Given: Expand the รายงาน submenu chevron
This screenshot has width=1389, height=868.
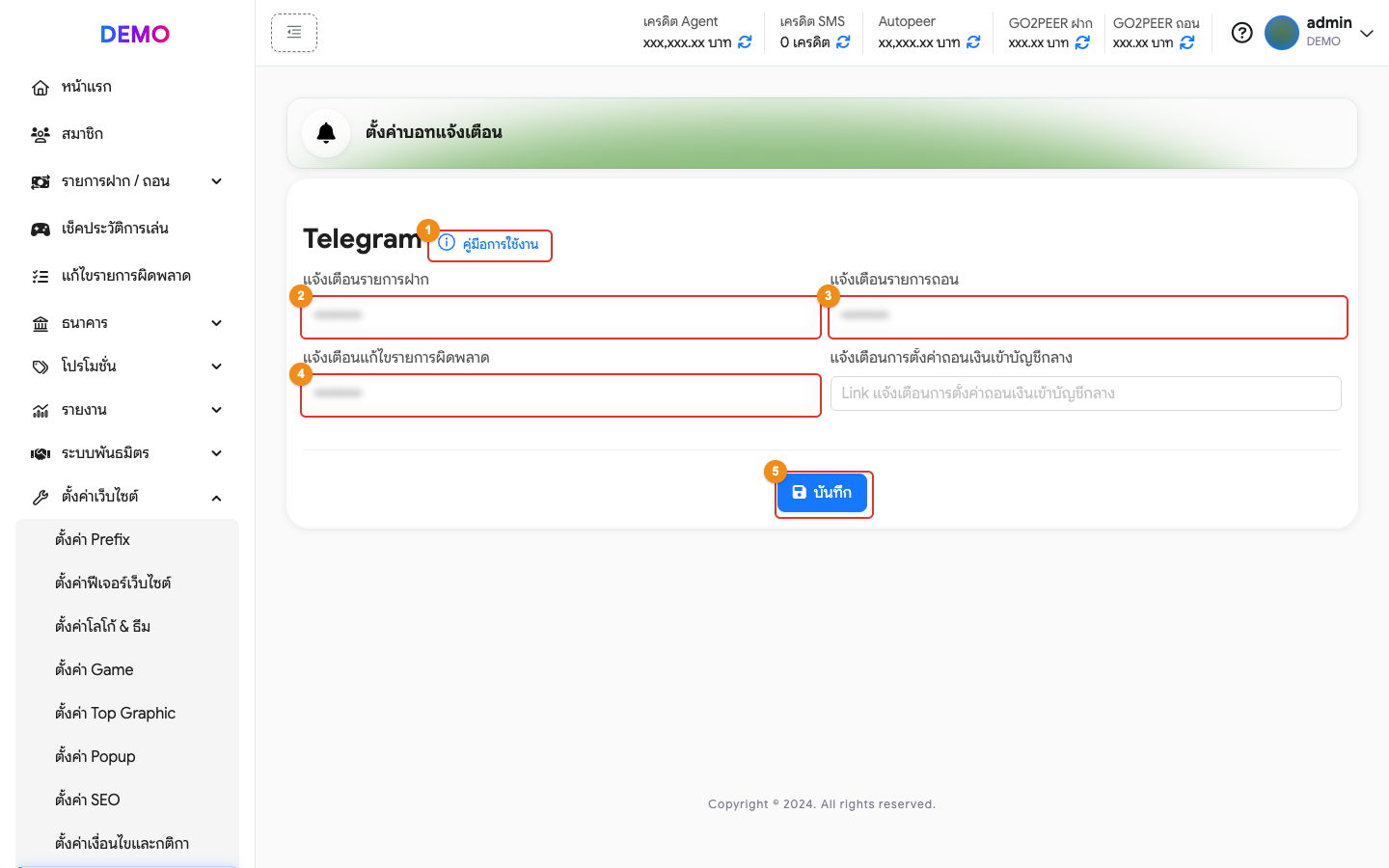Looking at the screenshot, I should coord(217,410).
